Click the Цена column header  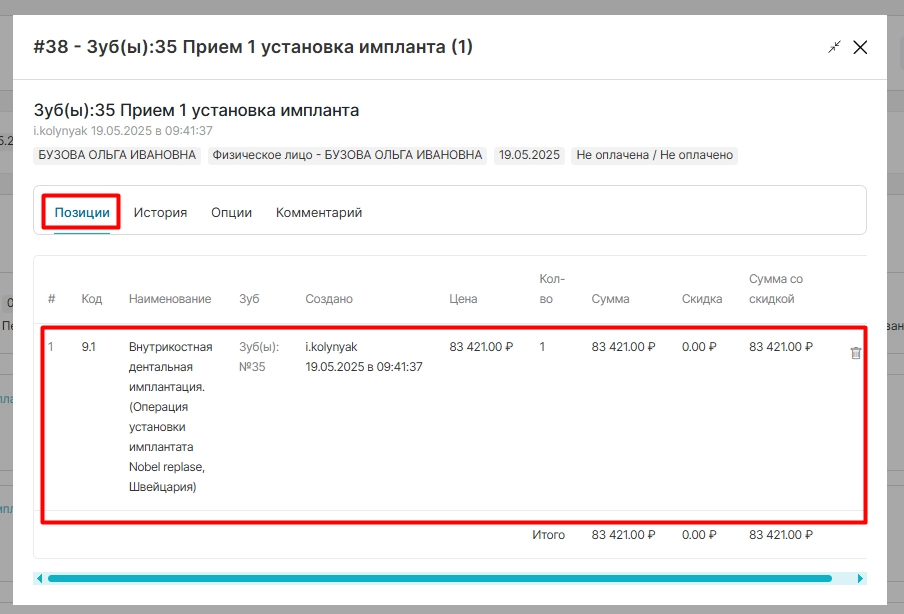click(x=463, y=299)
